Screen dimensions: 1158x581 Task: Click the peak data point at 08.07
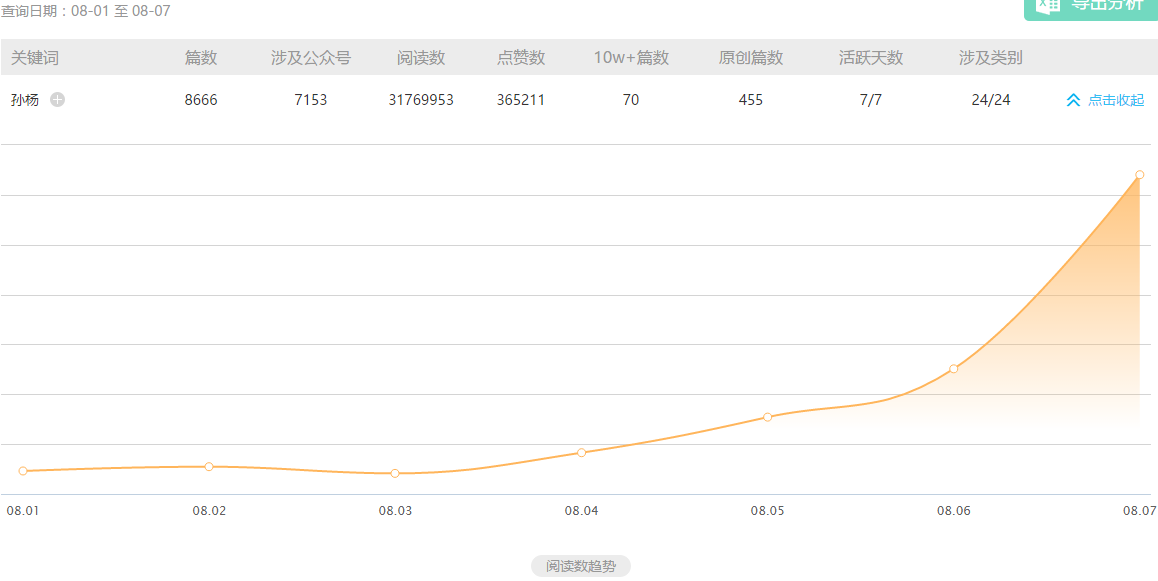click(x=1139, y=175)
